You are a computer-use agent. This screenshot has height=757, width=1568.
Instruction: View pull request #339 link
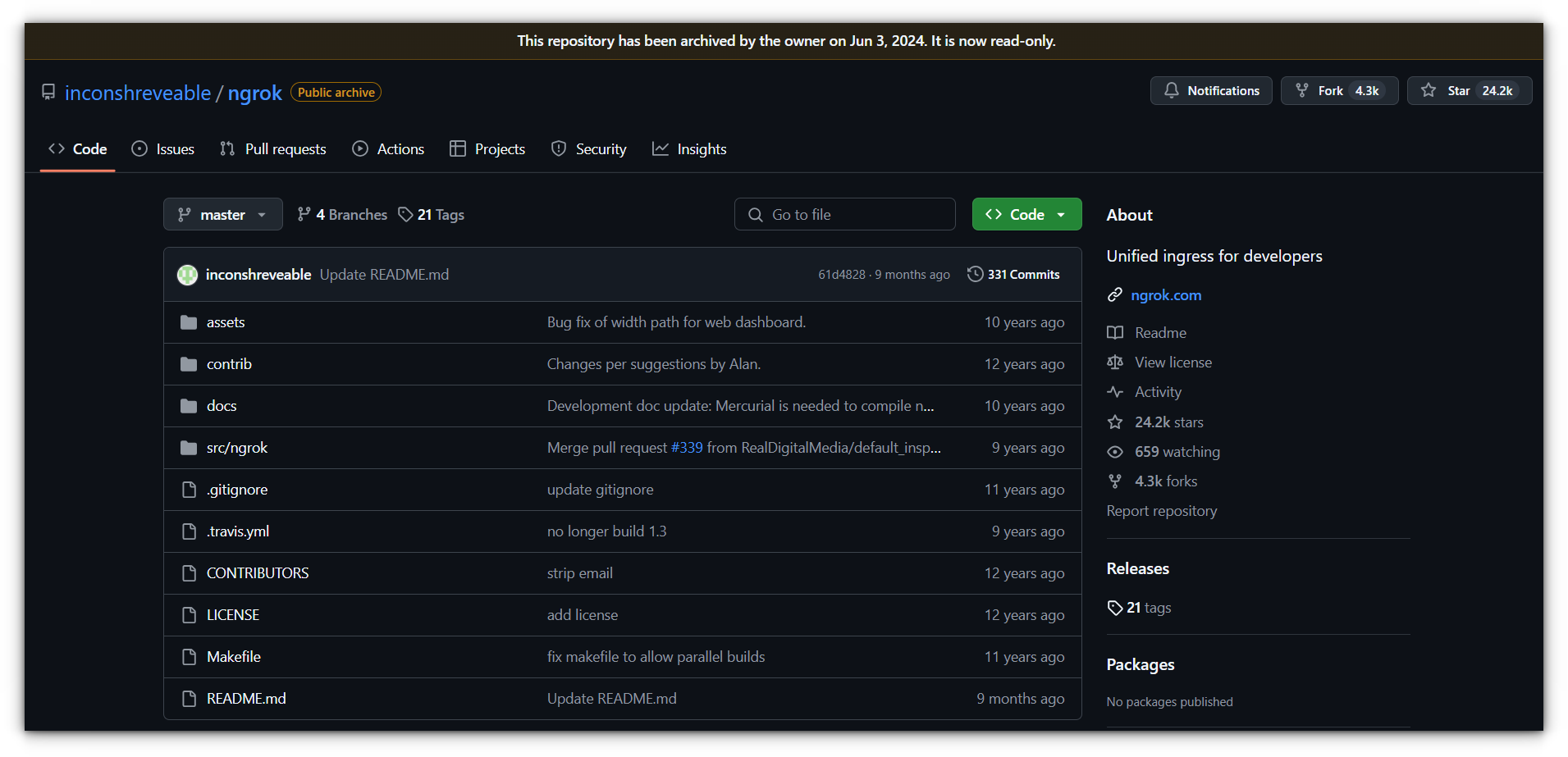(684, 448)
